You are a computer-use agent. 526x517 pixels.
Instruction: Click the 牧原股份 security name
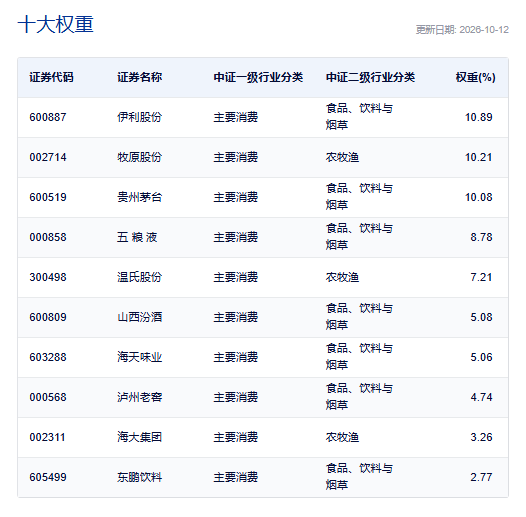(140, 157)
